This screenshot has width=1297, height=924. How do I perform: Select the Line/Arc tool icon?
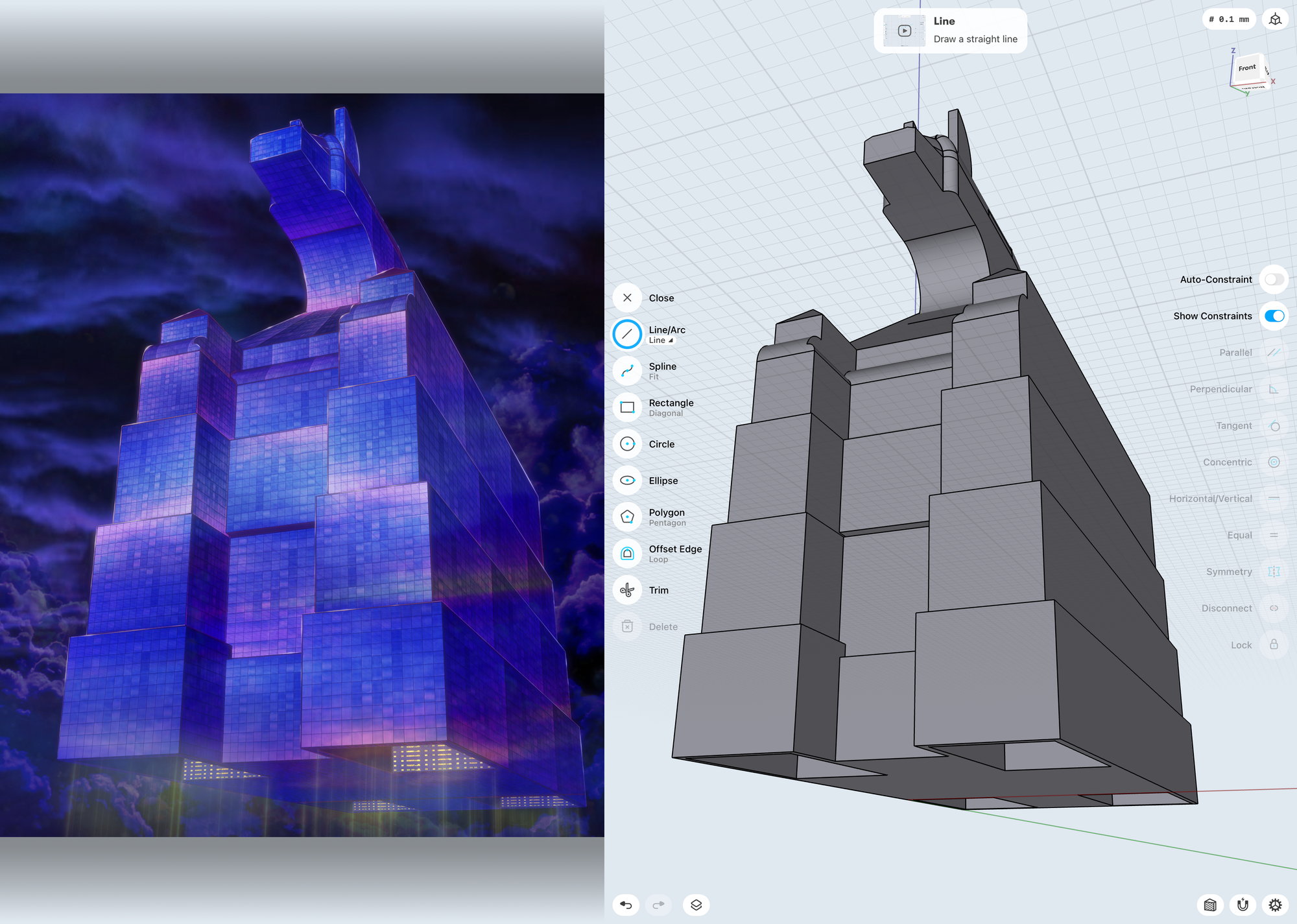pos(627,335)
